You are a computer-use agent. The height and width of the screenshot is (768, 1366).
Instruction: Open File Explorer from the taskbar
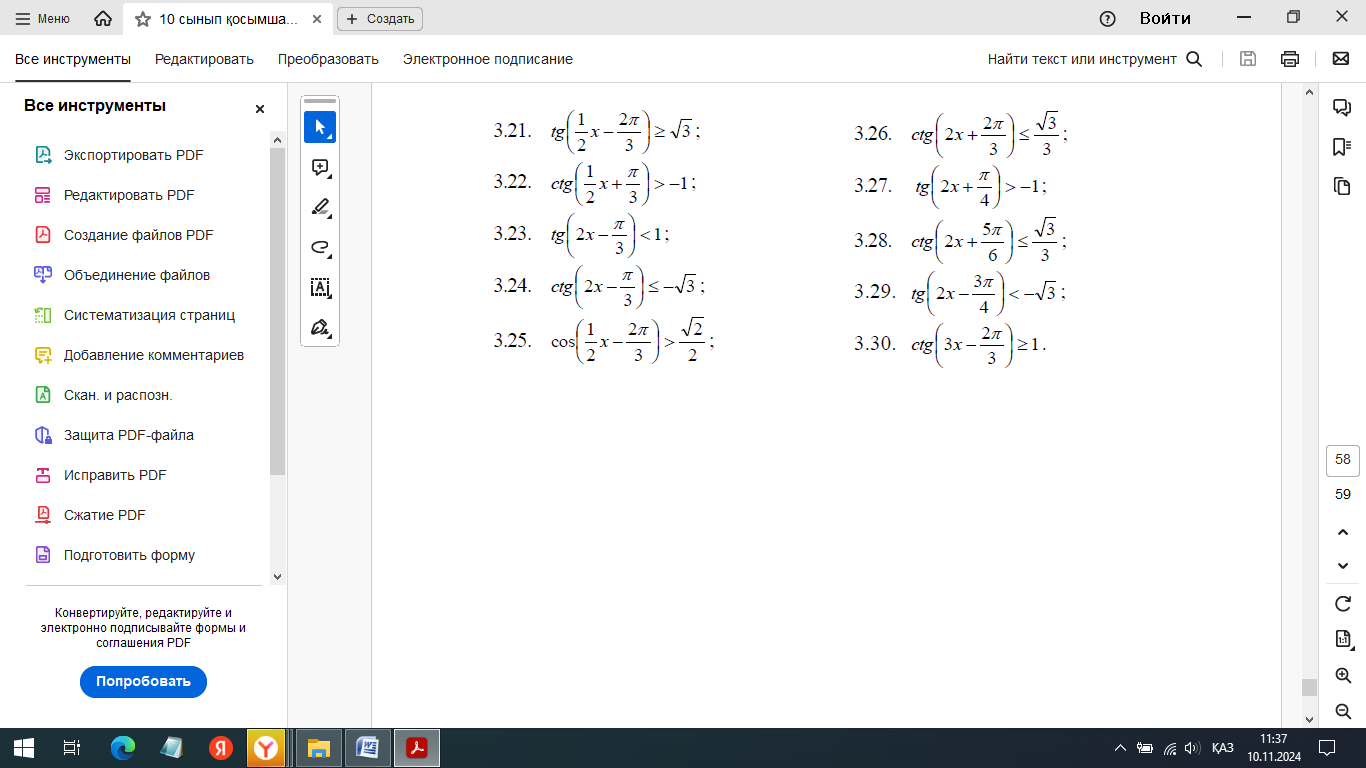318,748
